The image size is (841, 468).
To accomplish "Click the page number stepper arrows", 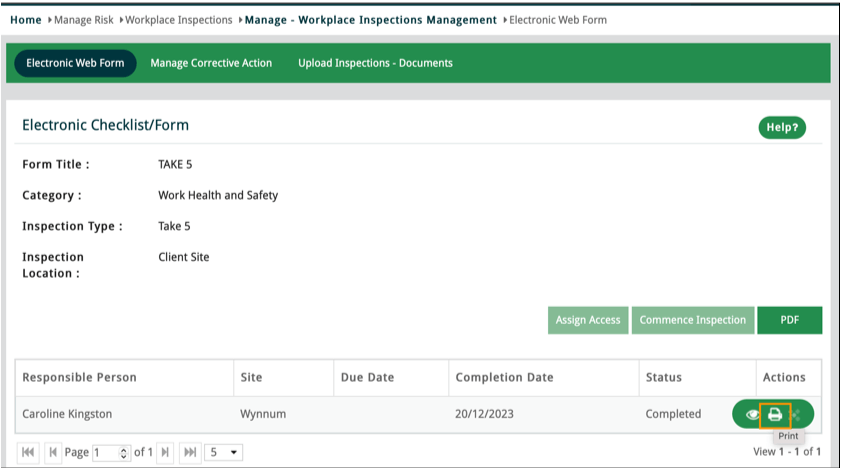I will point(124,453).
